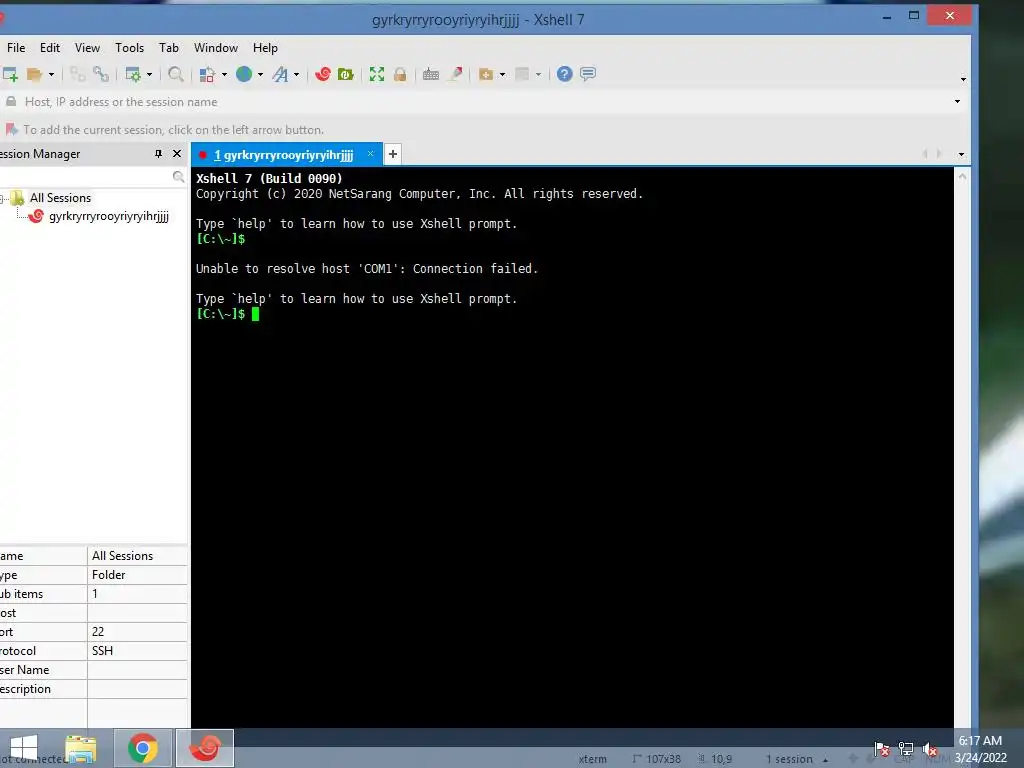Click the greyed layout panel toolbar icon
The width and height of the screenshot is (1024, 768).
point(522,74)
